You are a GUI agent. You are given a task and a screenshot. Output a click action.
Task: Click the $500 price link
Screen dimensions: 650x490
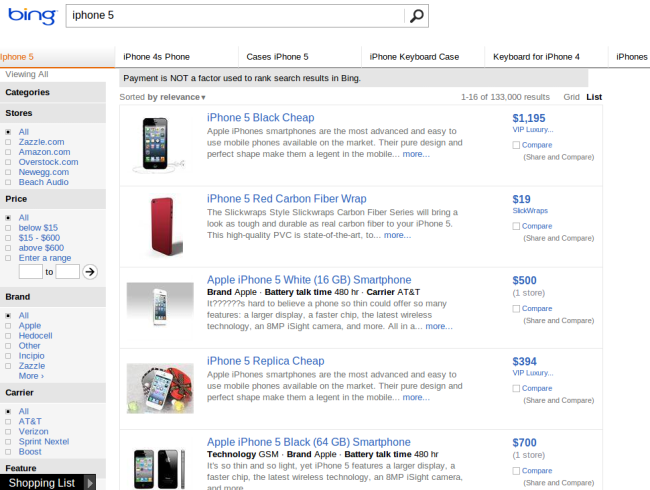click(x=524, y=281)
